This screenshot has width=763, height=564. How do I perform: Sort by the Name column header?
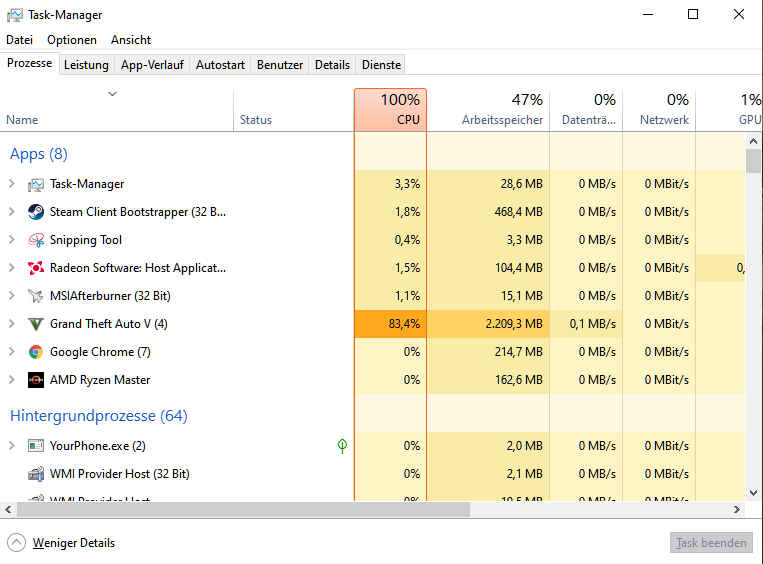[x=117, y=110]
